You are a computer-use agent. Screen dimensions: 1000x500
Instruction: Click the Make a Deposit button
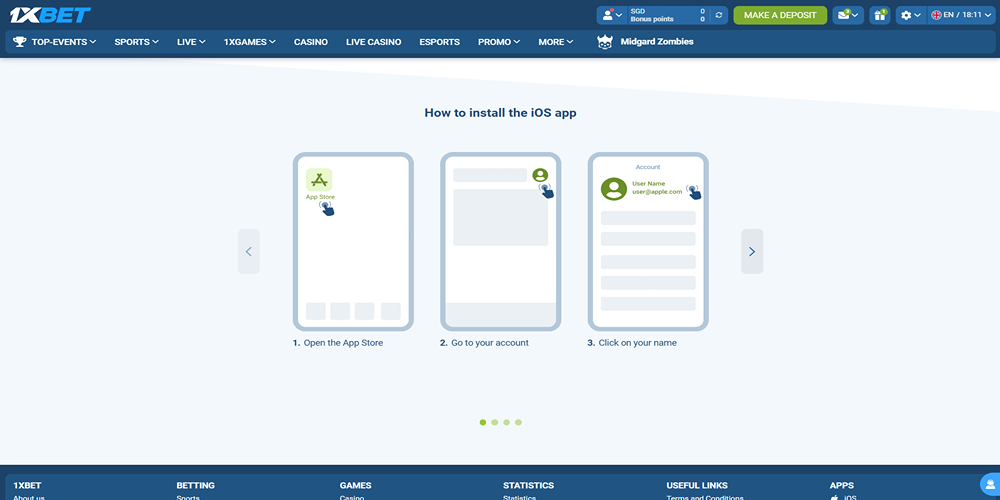[x=780, y=15]
